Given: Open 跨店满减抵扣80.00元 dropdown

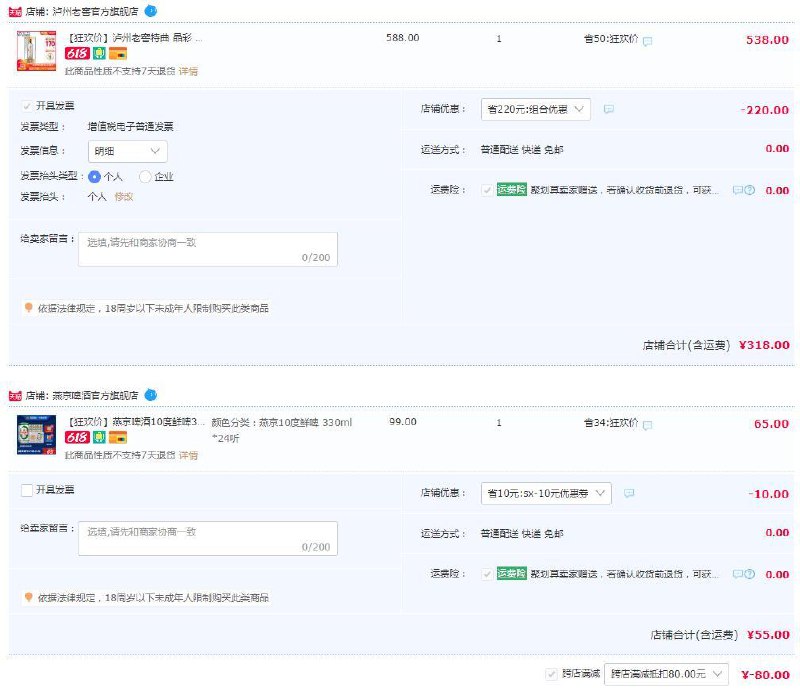Looking at the screenshot, I should click(x=666, y=674).
